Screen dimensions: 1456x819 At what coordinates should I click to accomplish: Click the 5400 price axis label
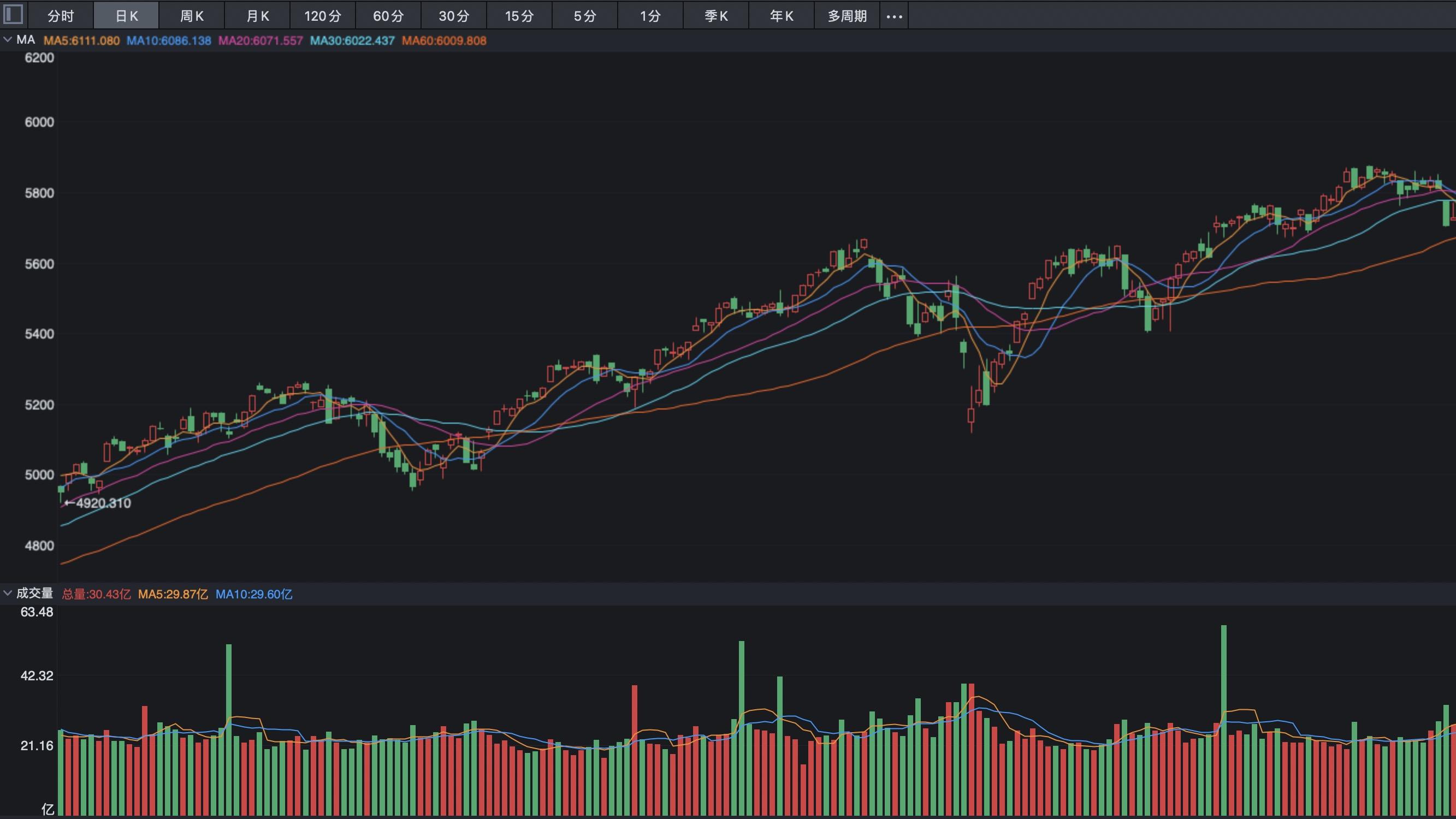tap(39, 334)
